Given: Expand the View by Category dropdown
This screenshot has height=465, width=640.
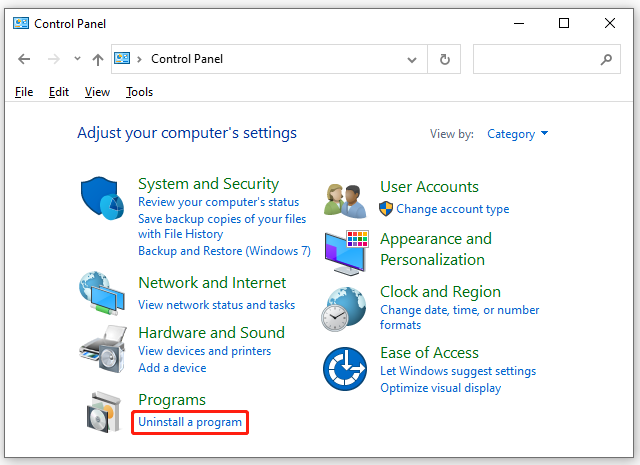Looking at the screenshot, I should point(518,134).
